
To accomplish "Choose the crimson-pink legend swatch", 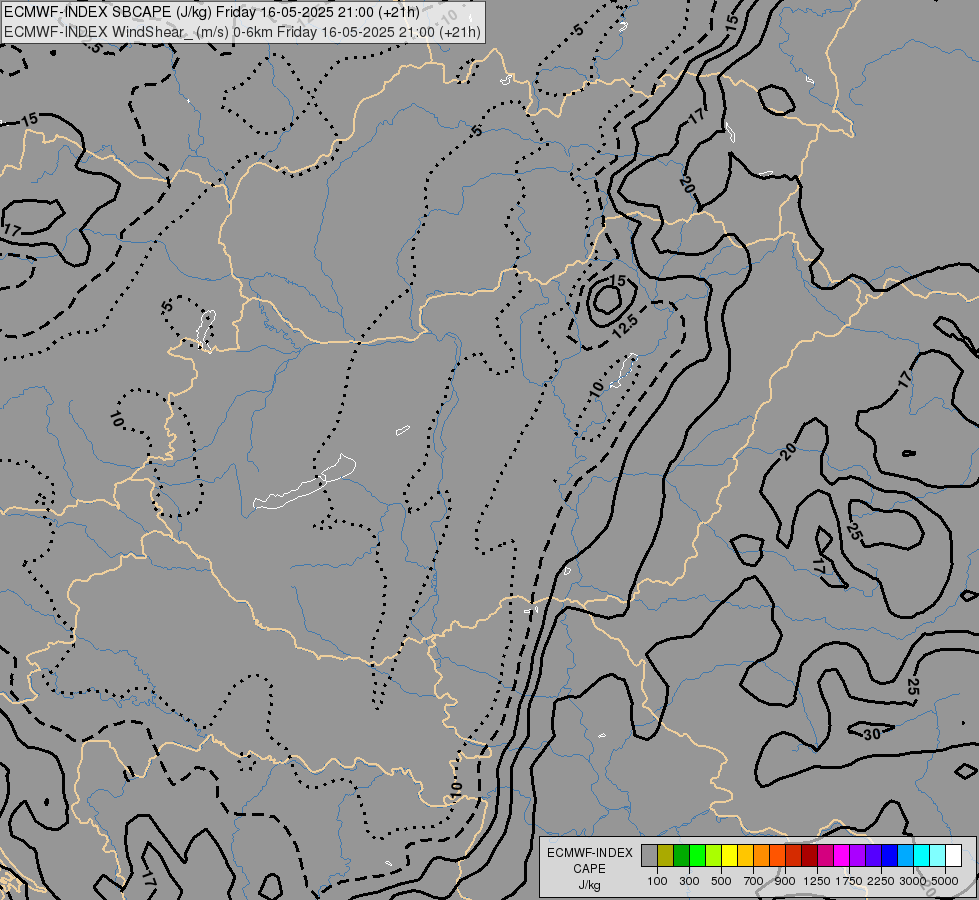I will coord(825,855).
